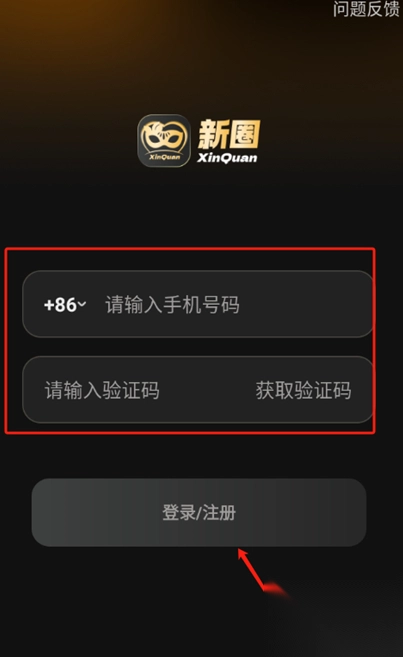Image resolution: width=403 pixels, height=657 pixels.
Task: Click the golden 新圈 title text
Action: [229, 134]
